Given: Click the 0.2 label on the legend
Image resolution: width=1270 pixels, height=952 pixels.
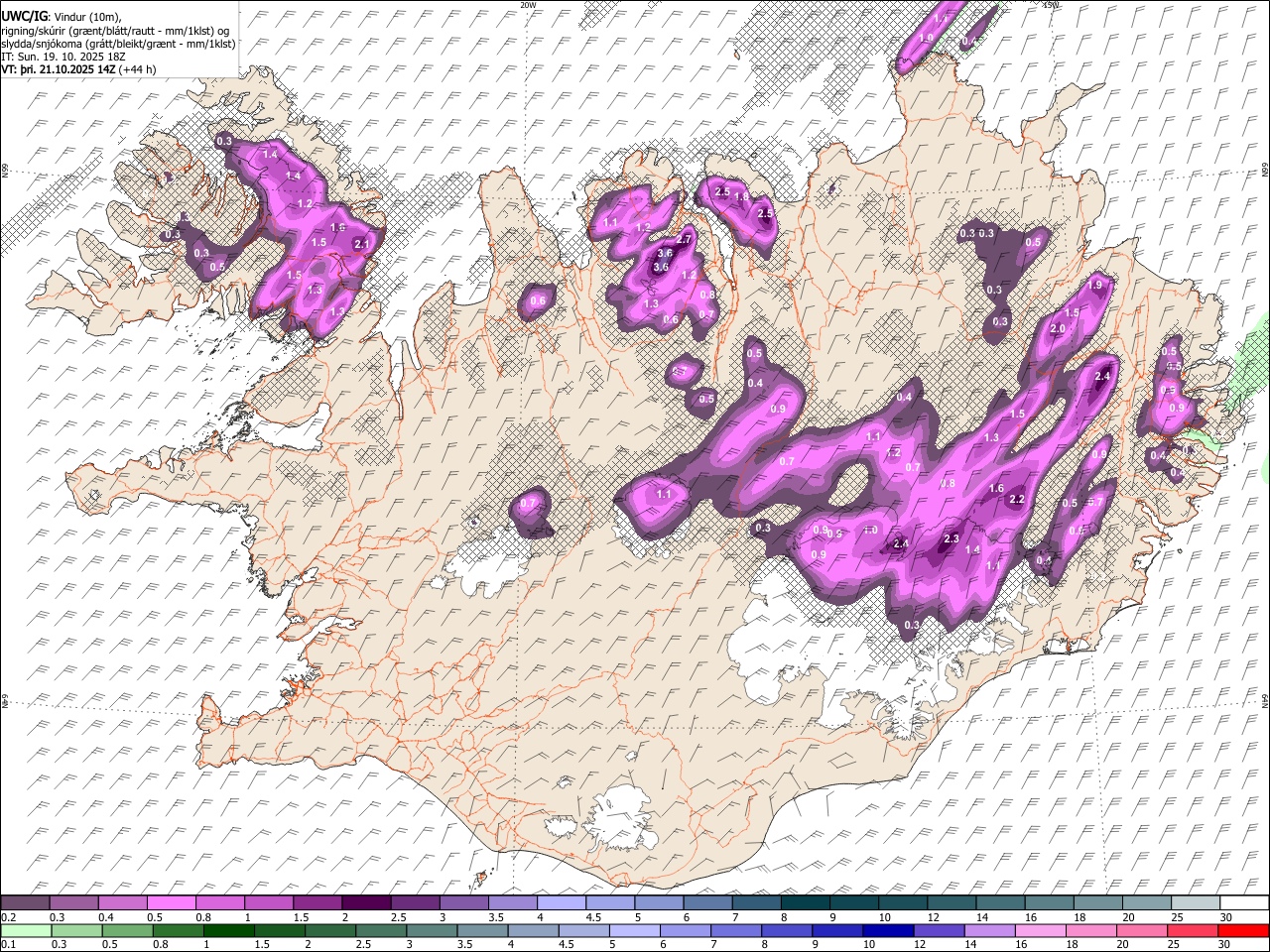Looking at the screenshot, I should [9, 917].
